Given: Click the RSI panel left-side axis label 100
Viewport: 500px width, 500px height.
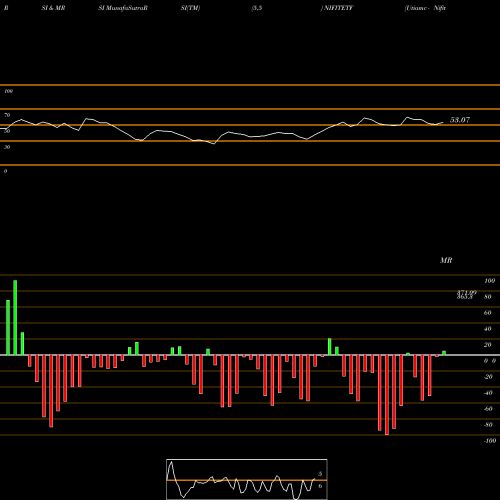Looking at the screenshot, I should coord(8,91).
